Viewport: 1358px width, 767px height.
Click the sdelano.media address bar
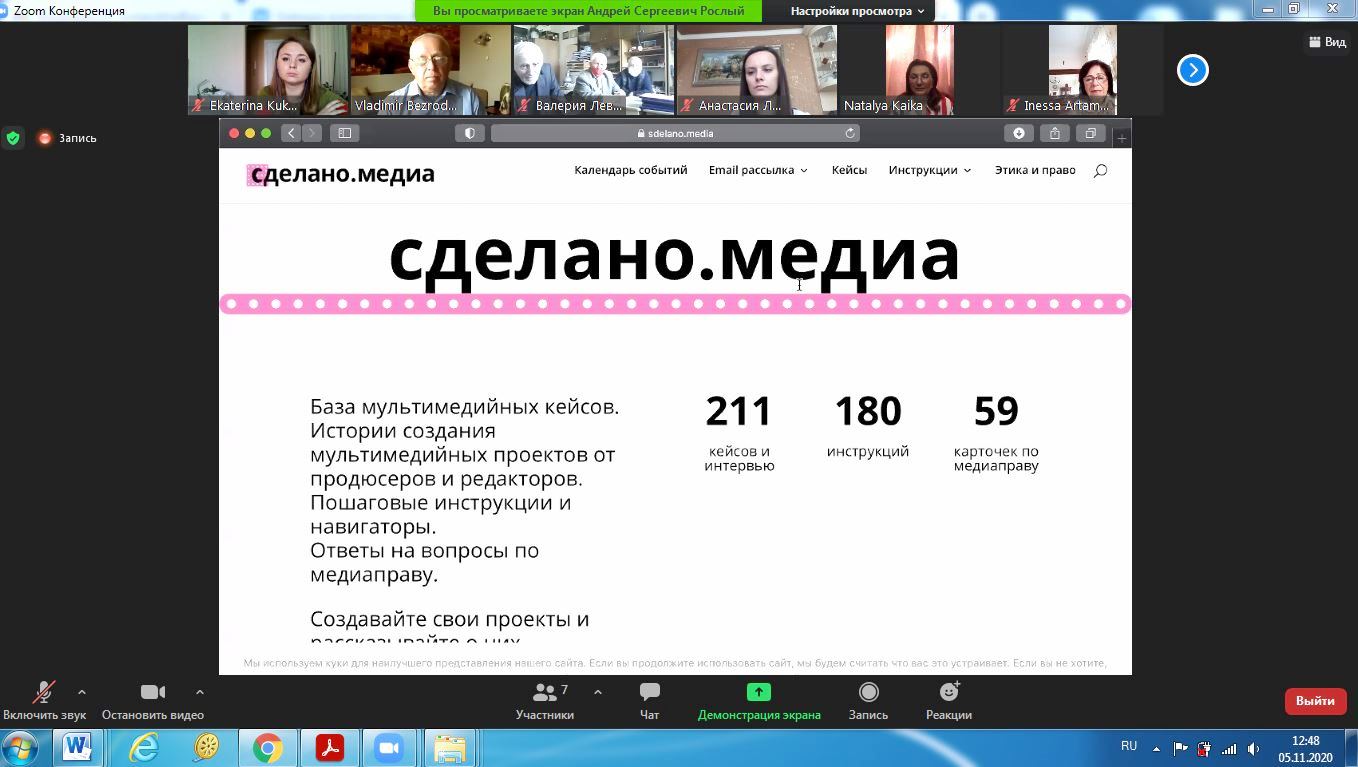675,133
